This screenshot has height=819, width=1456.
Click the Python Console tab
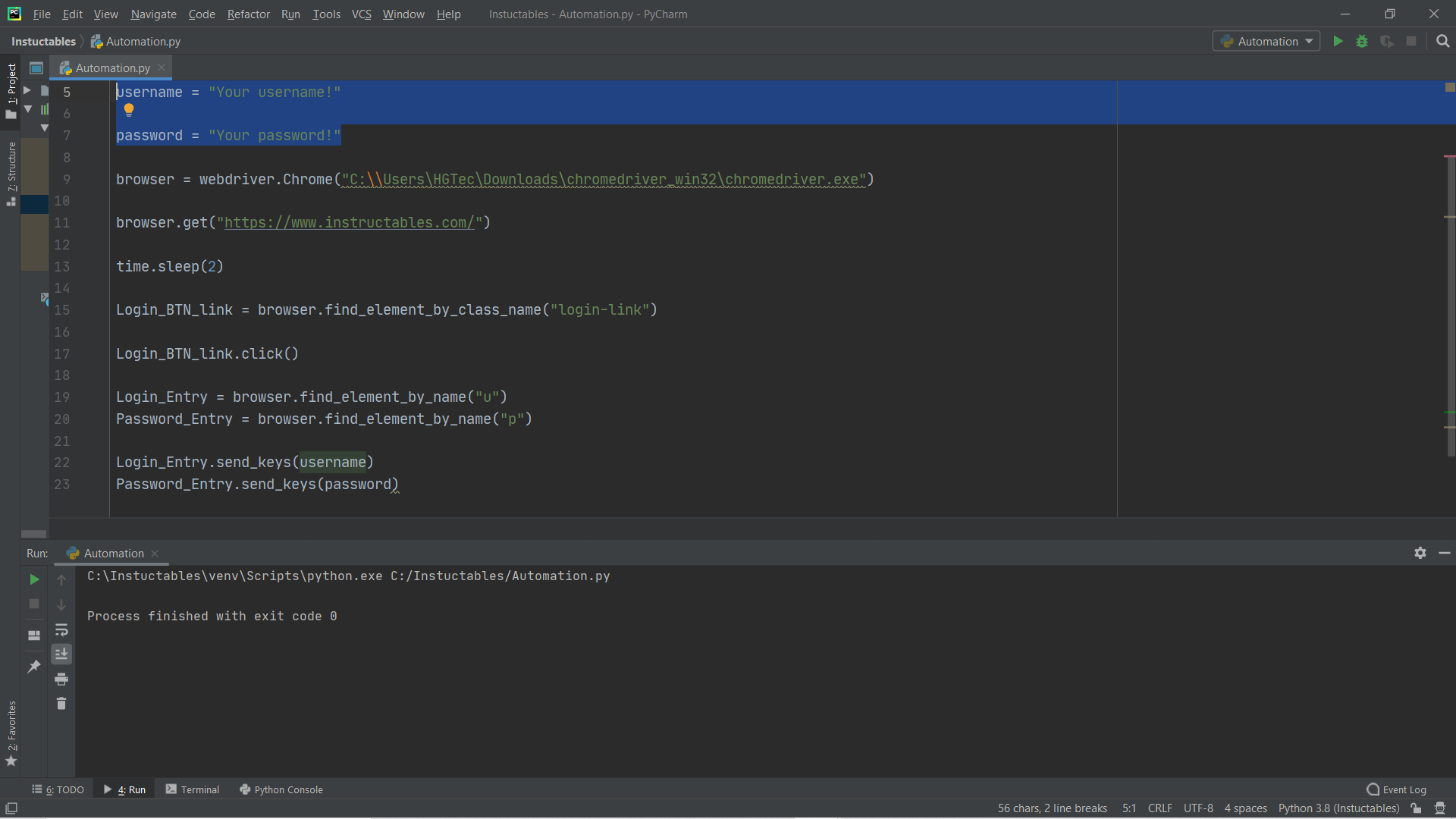288,789
